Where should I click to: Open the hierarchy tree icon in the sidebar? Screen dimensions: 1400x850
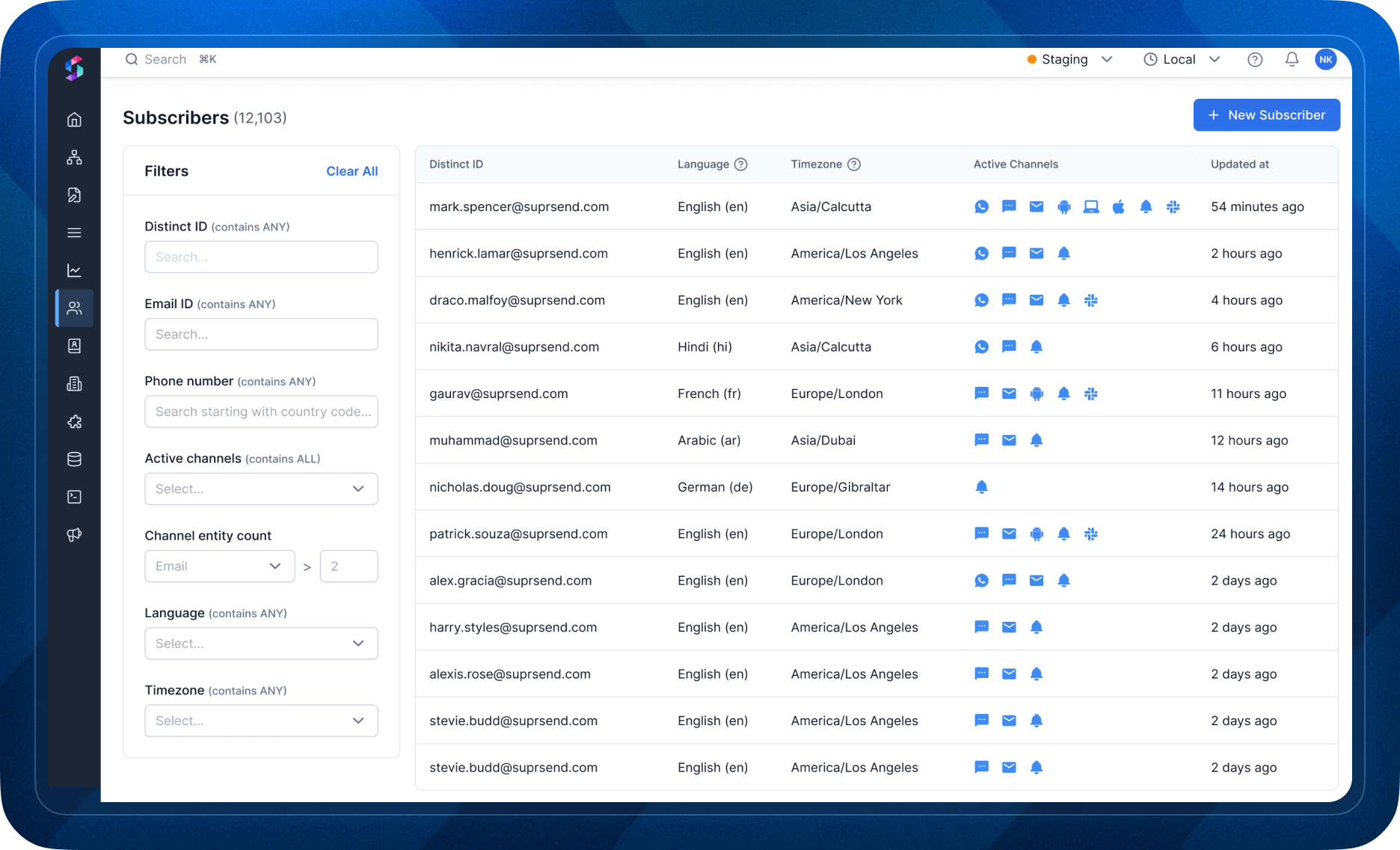click(x=74, y=157)
